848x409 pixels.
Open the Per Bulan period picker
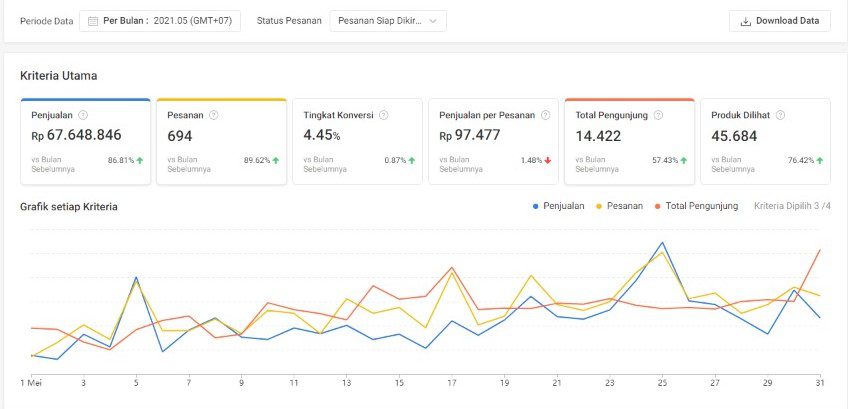click(x=160, y=21)
